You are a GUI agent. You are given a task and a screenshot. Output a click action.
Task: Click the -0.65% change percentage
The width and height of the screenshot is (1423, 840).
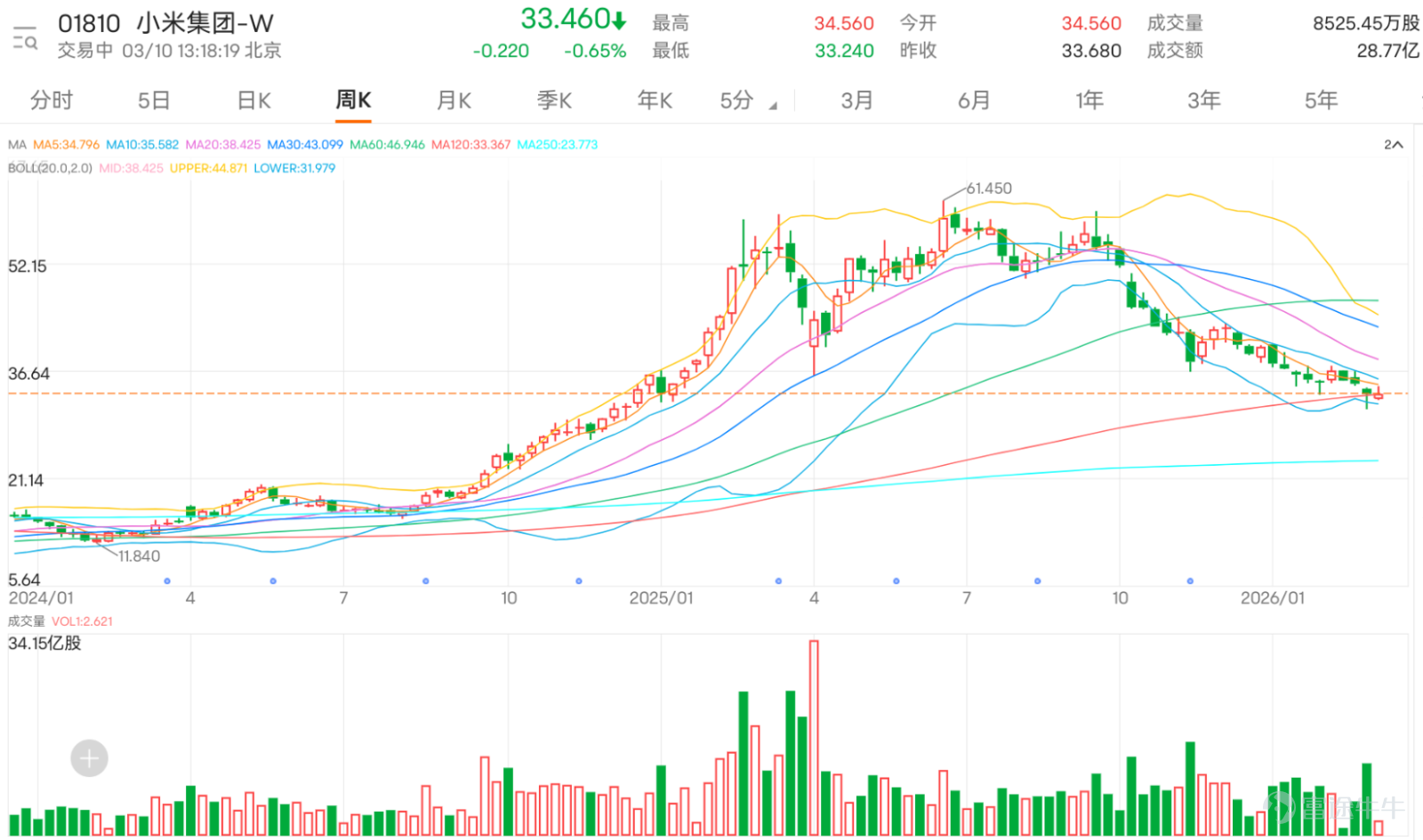coord(595,51)
